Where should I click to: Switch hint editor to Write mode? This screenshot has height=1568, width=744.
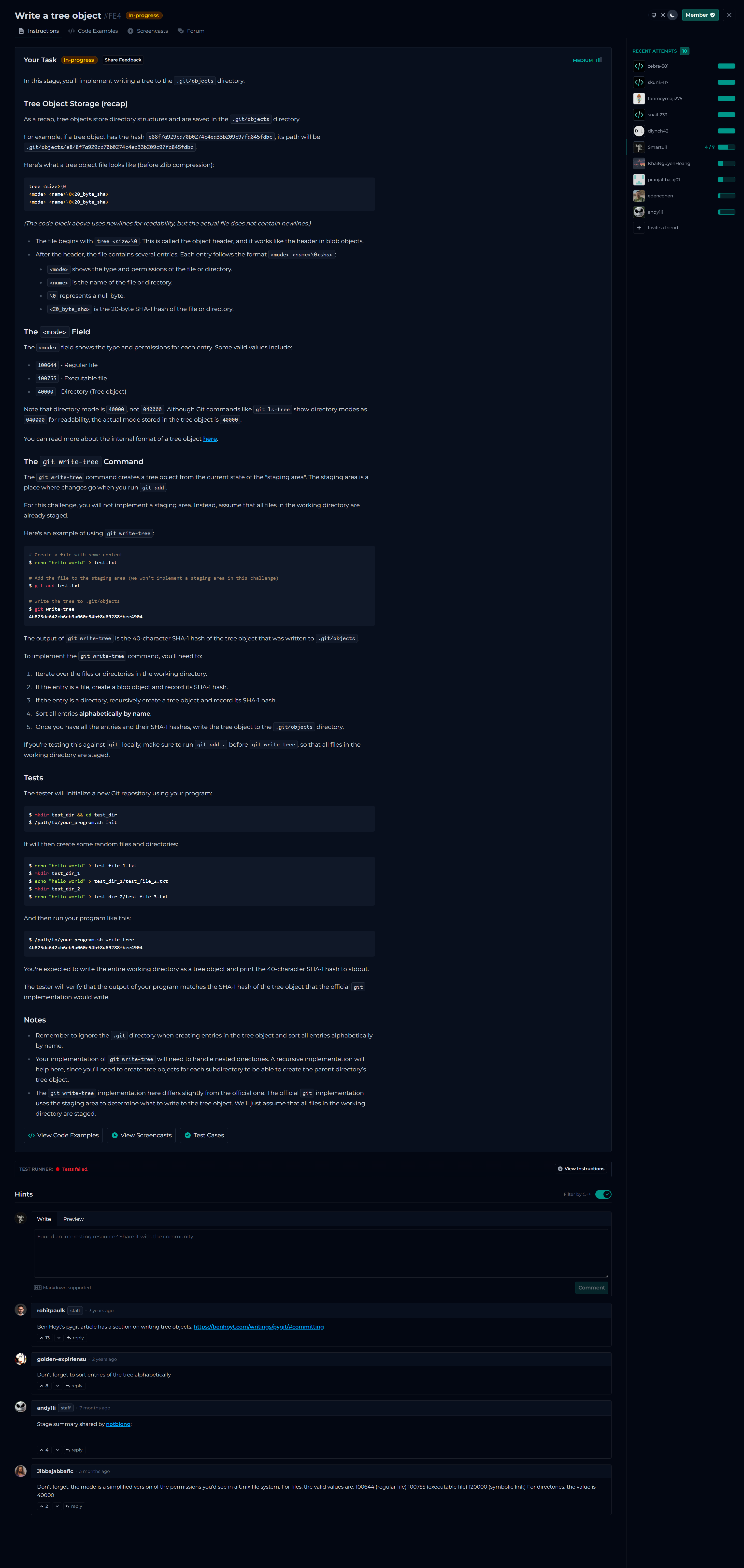tap(44, 1219)
